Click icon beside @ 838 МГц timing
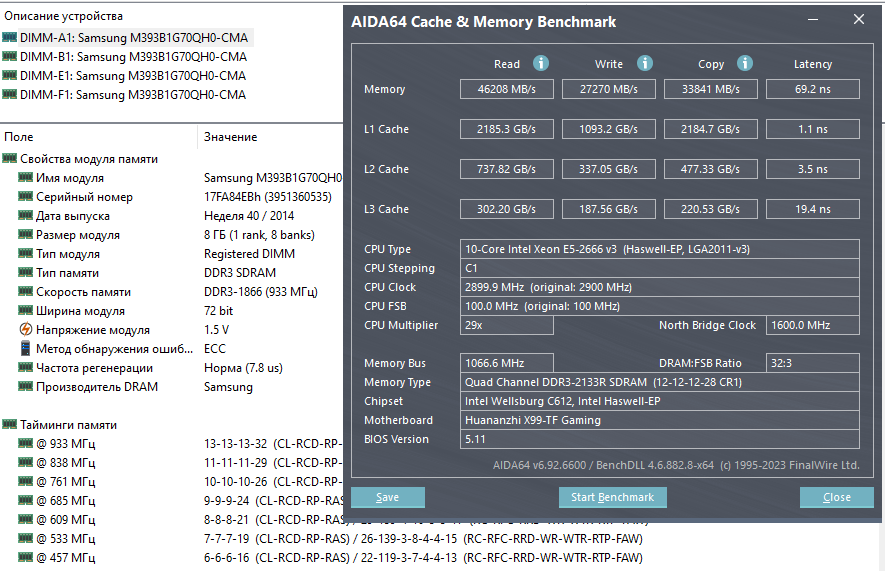 pos(25,462)
